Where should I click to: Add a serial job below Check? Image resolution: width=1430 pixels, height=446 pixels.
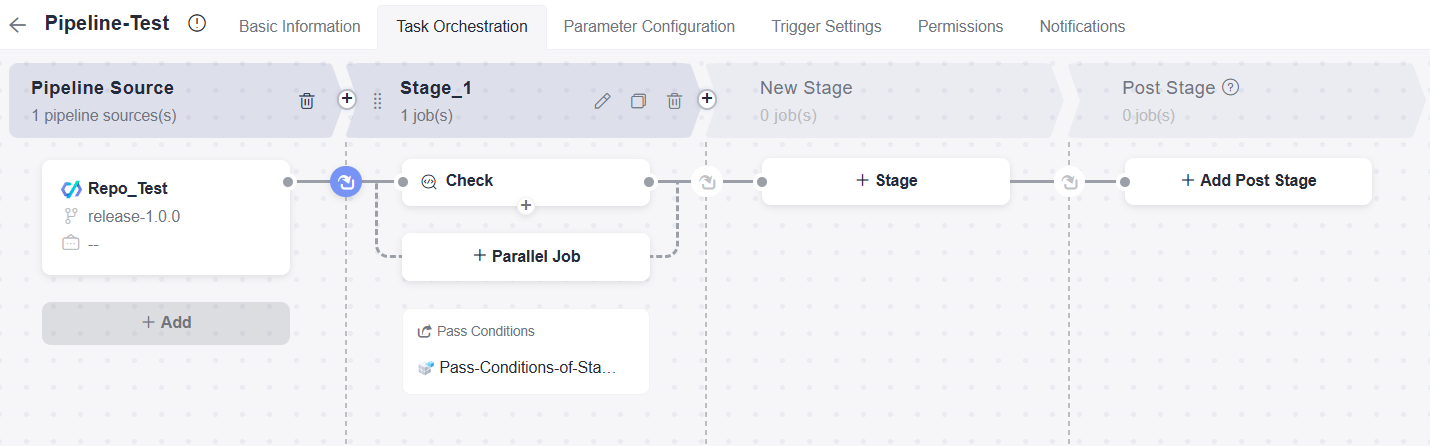point(526,206)
